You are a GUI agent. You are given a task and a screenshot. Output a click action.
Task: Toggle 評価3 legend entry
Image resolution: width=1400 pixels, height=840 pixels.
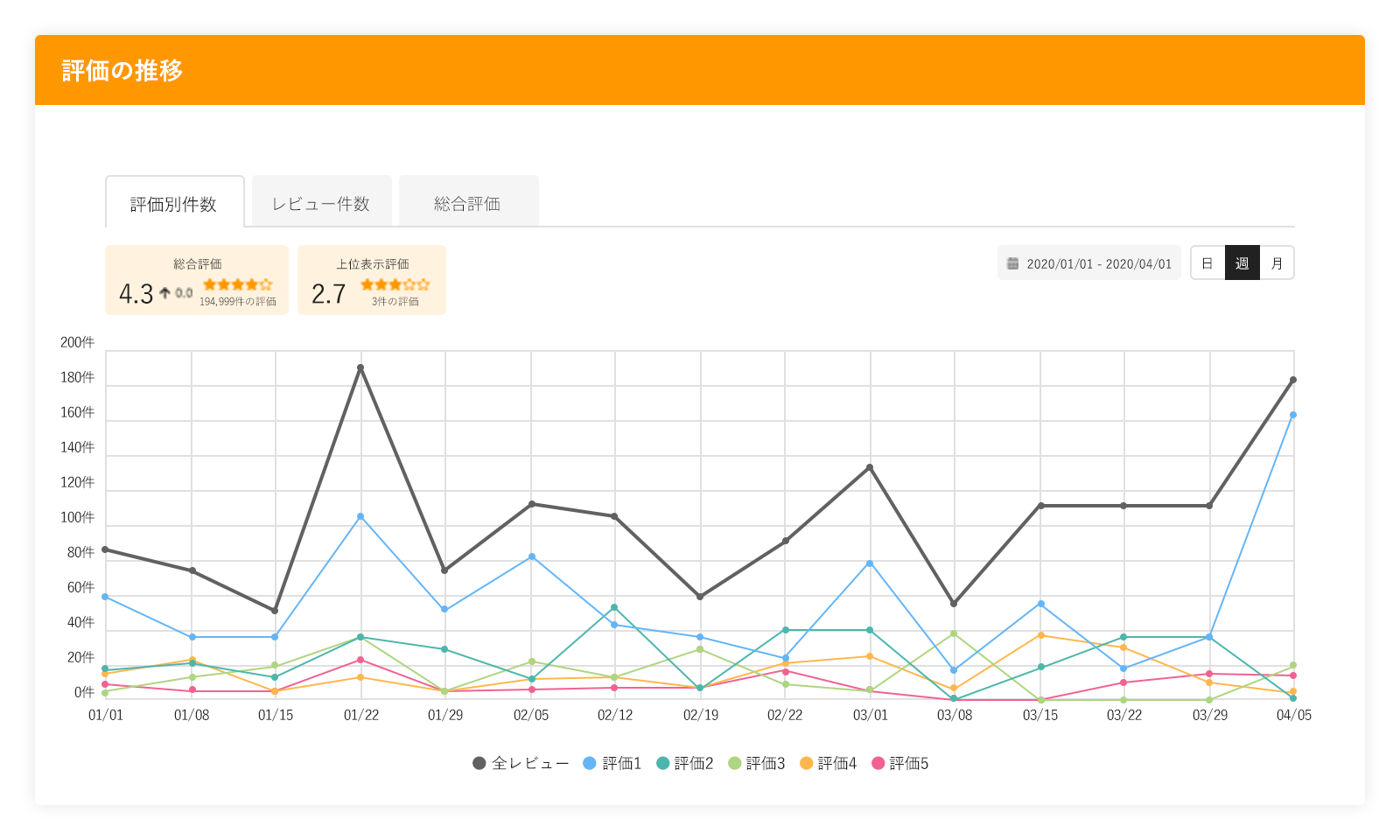[x=756, y=763]
